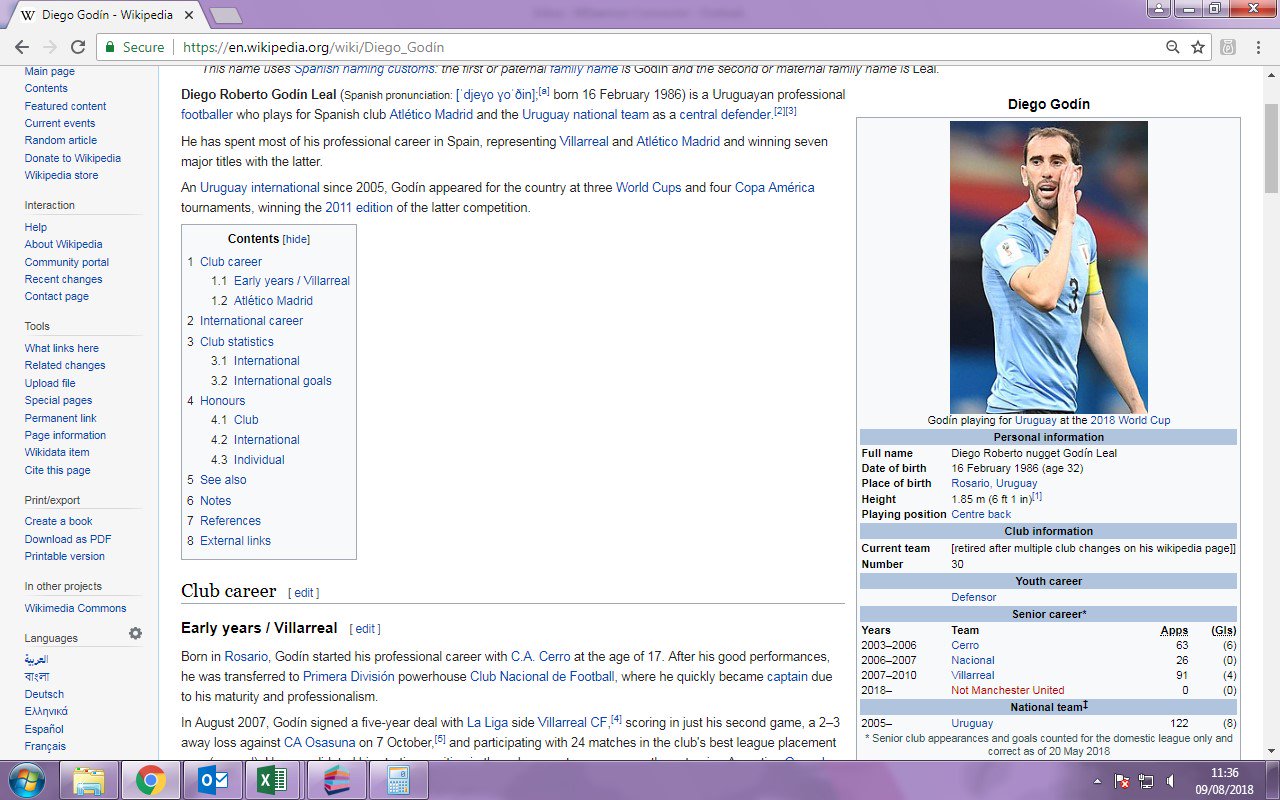Click Download as PDF
The height and width of the screenshot is (800, 1280).
[x=68, y=539]
